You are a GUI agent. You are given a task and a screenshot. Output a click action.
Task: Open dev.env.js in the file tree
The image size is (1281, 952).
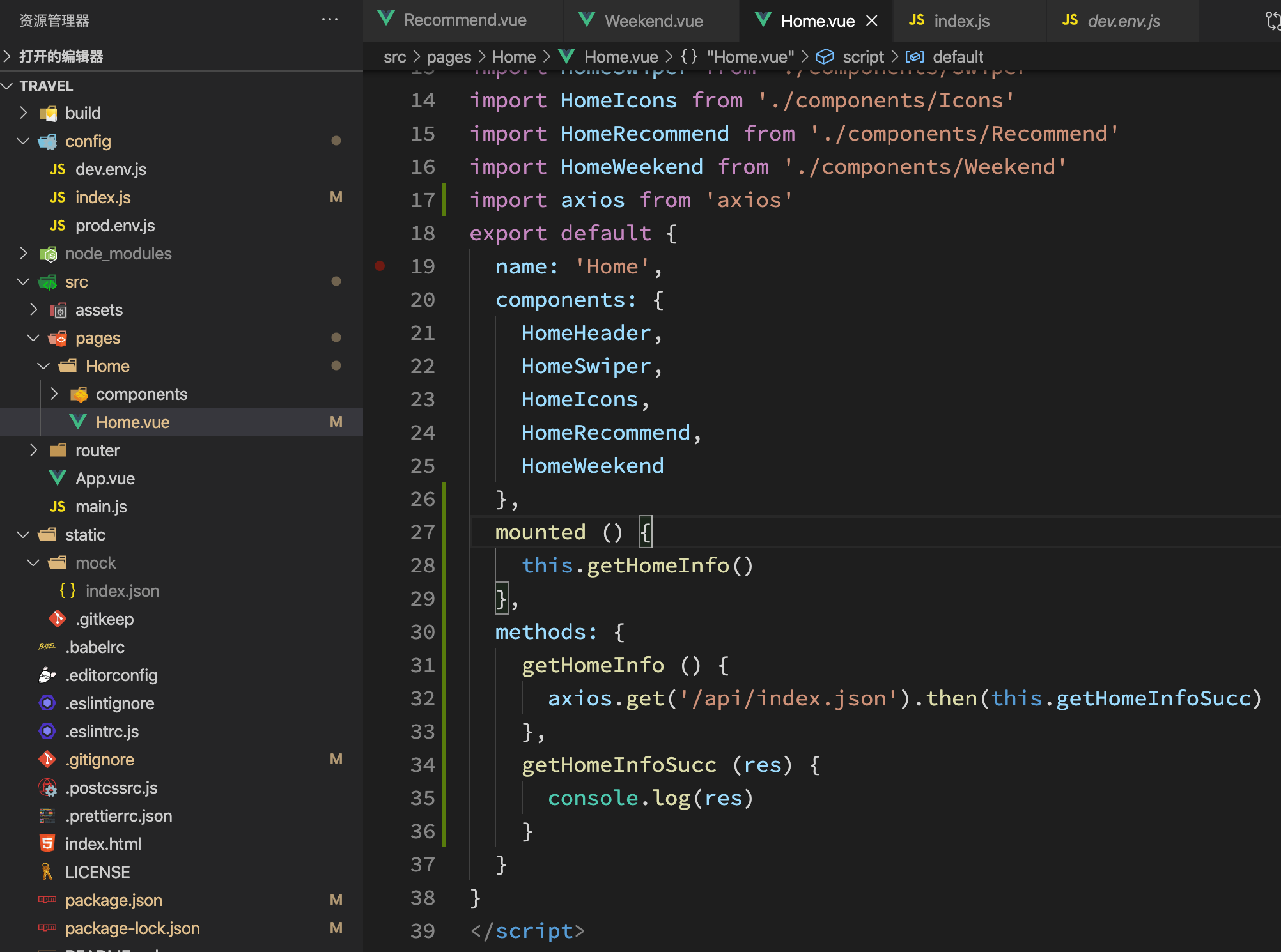[x=111, y=169]
